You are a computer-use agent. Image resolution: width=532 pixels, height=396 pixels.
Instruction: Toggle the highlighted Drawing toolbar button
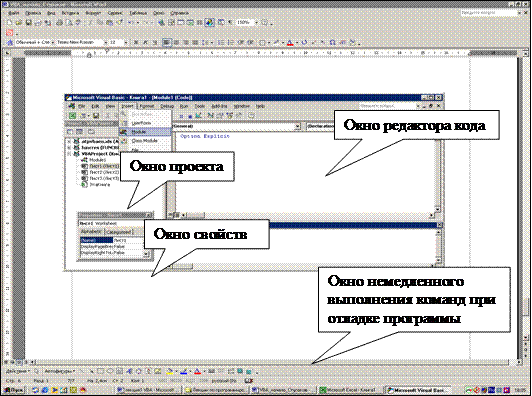tap(209, 22)
